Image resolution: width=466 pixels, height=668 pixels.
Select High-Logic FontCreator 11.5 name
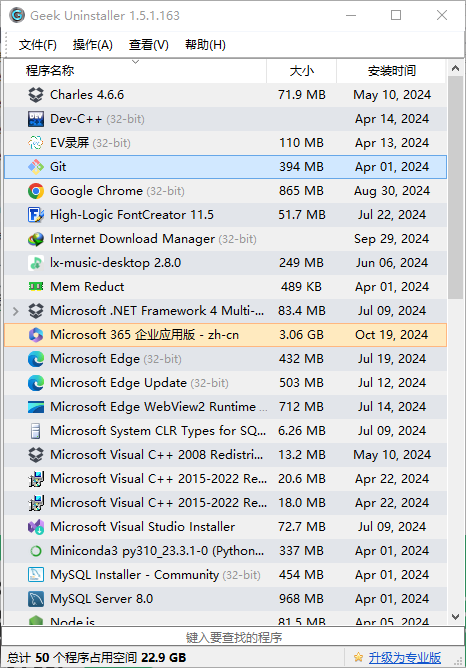(132, 215)
